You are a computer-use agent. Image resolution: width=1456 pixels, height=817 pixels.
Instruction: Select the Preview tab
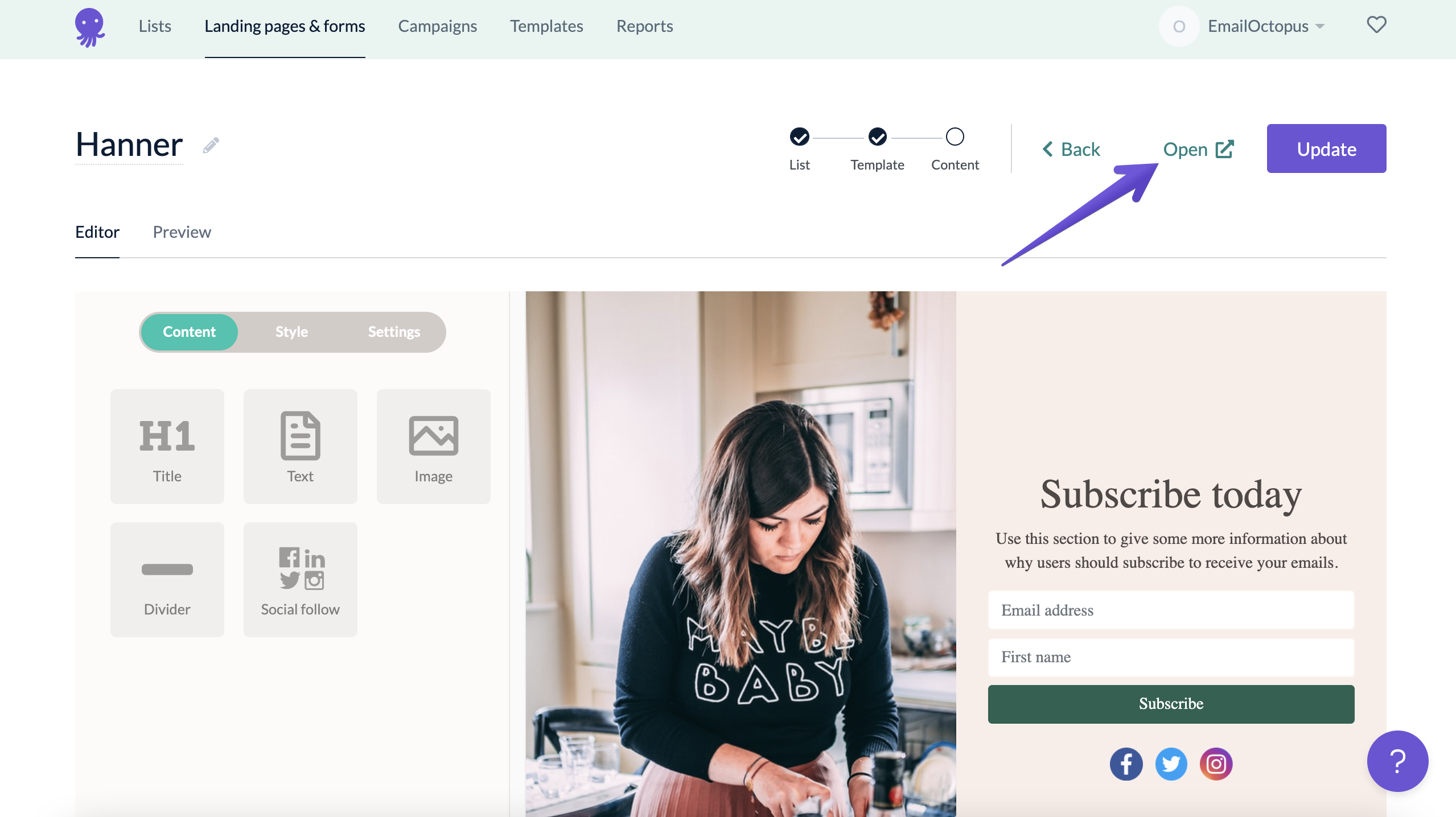tap(182, 232)
